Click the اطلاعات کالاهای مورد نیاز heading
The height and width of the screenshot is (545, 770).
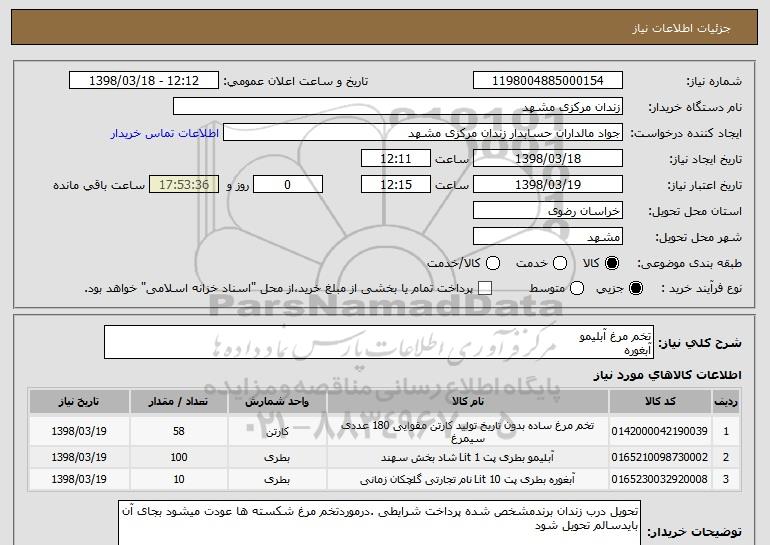[667, 375]
